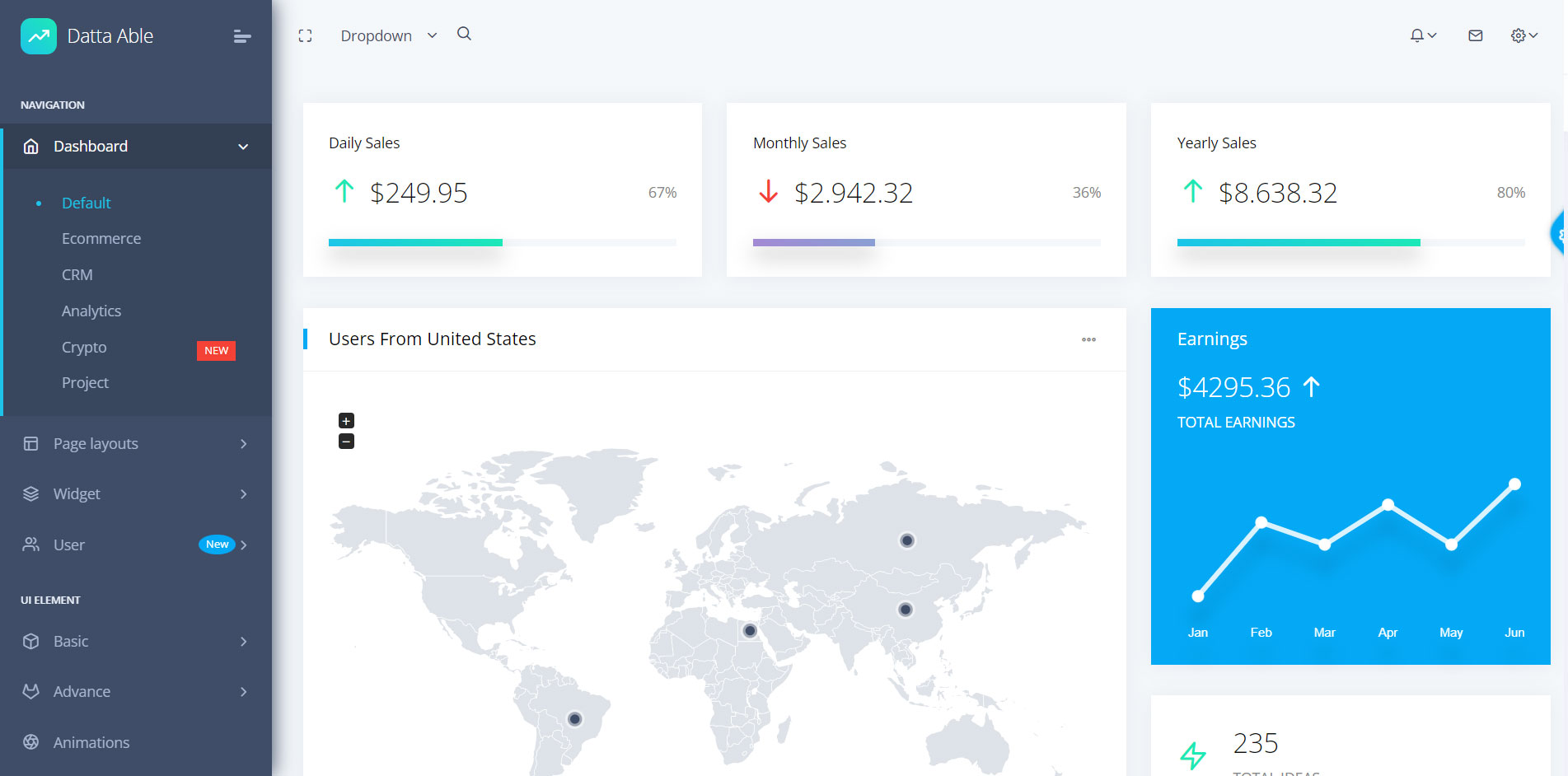Viewport: 1568px width, 776px height.
Task: Click the fullscreen expand icon
Action: click(x=305, y=35)
